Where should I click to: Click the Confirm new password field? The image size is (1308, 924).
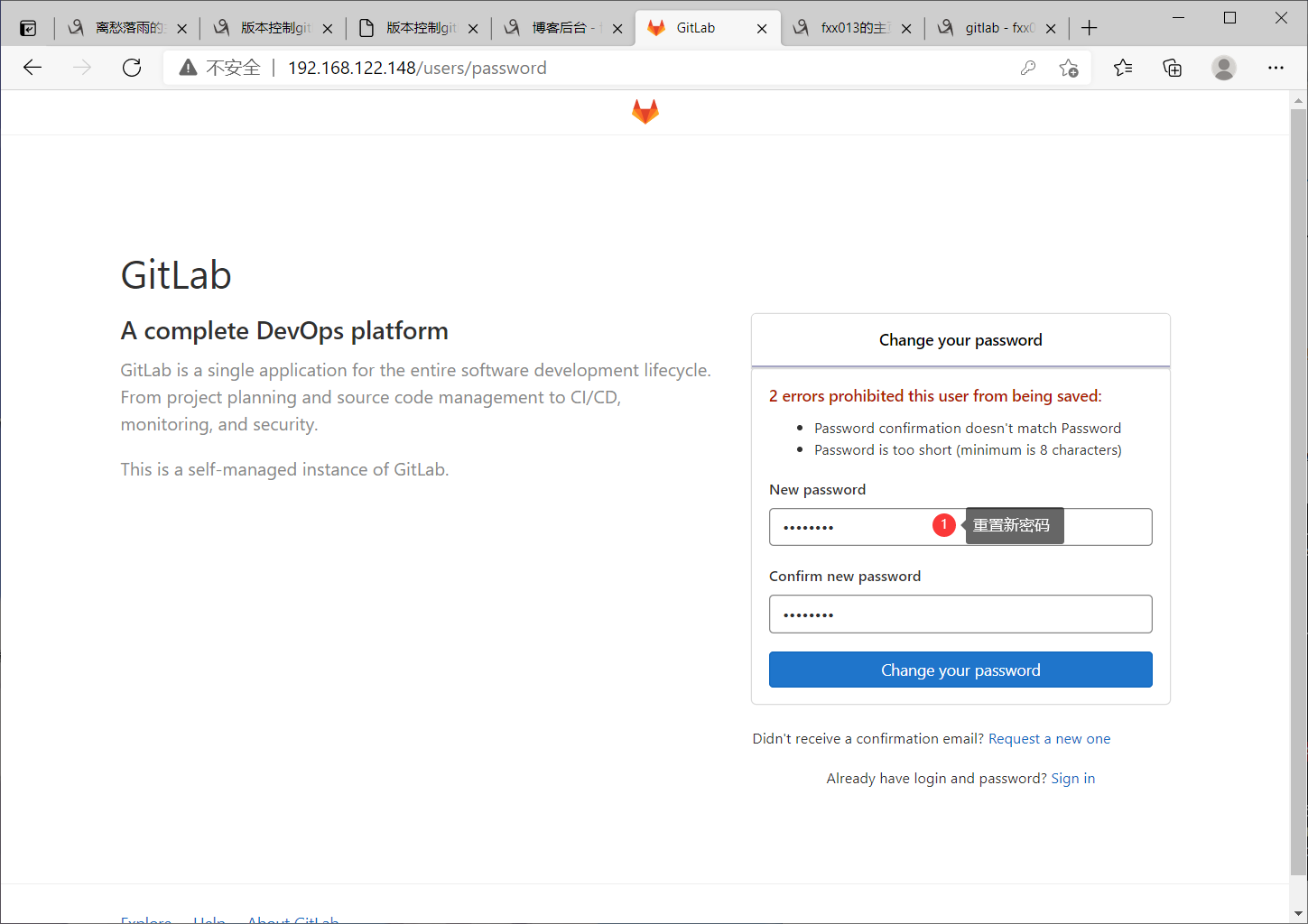960,614
